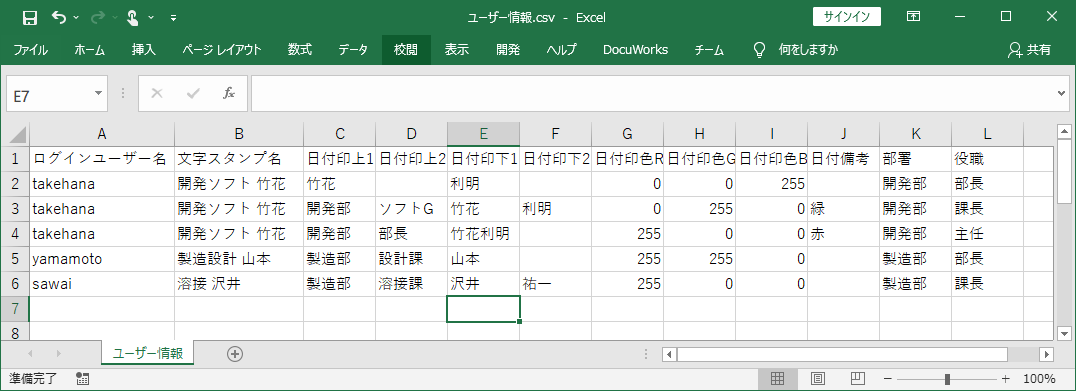Click inside the formula bar input
1076x391 pixels.
tap(652, 93)
